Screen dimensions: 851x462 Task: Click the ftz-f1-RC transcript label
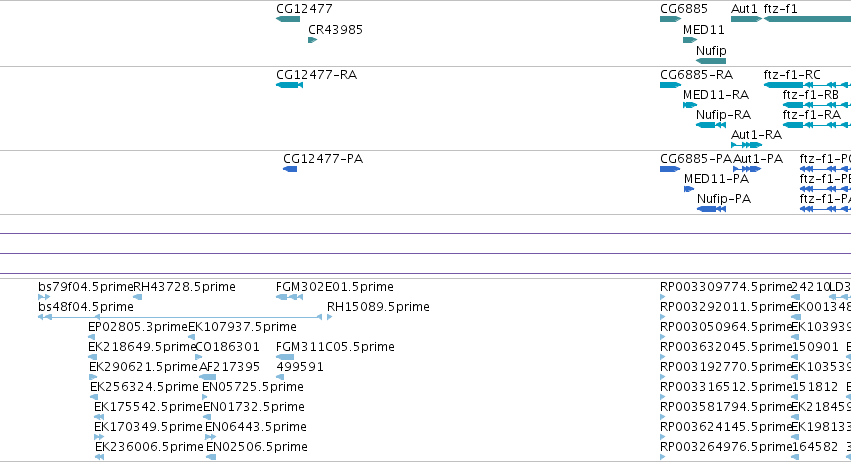click(x=792, y=74)
